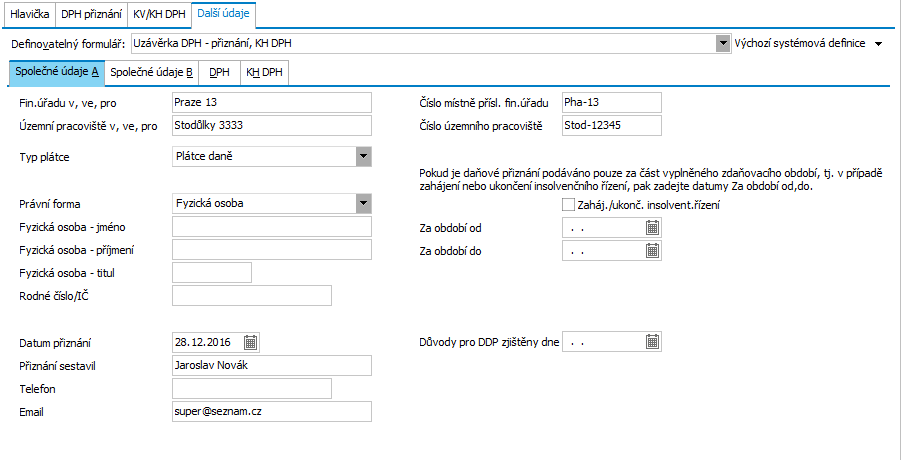Focus the Číslo územního pracoviště field
This screenshot has width=902, height=460.
610,125
